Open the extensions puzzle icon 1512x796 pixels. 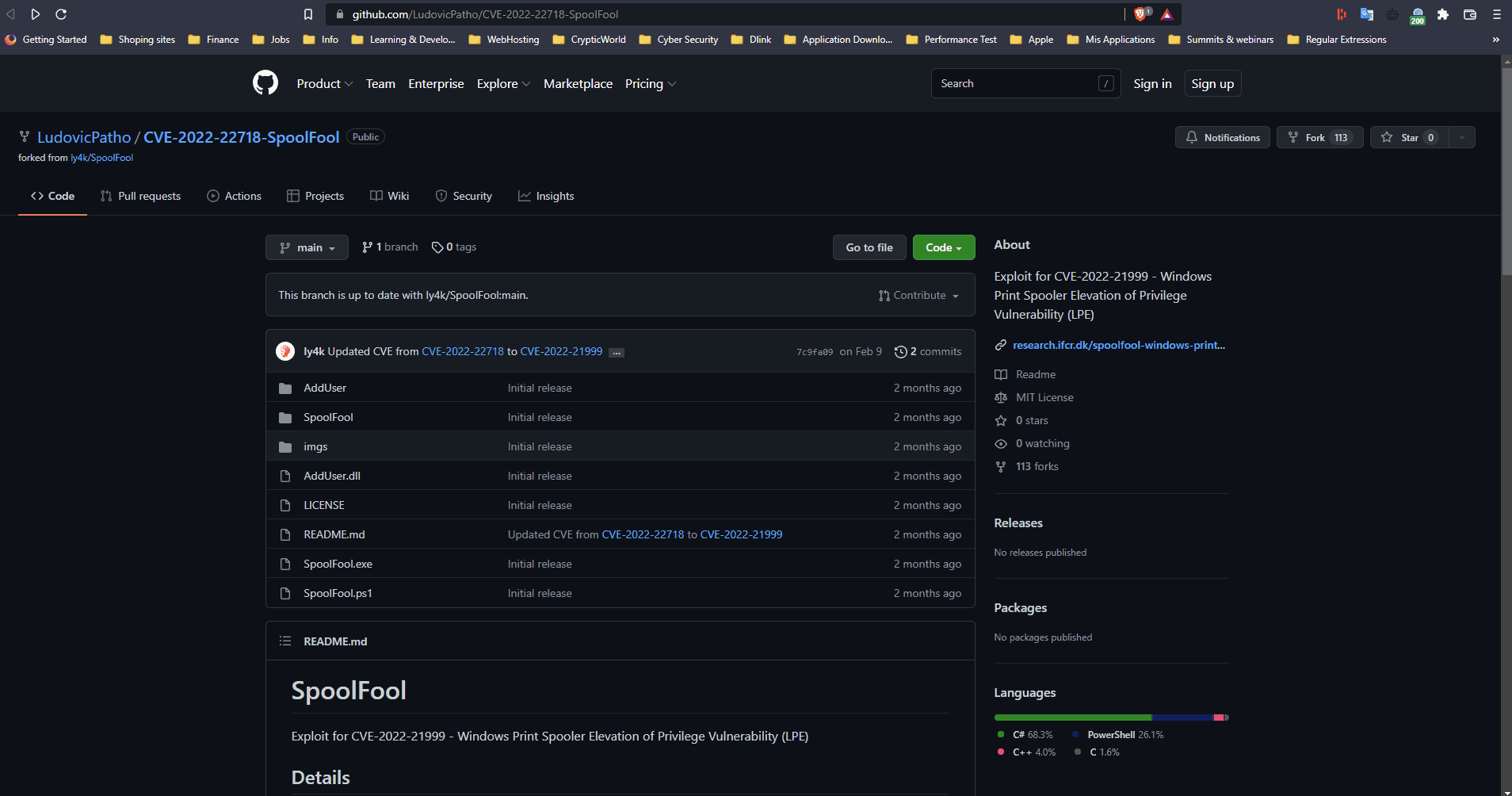(x=1443, y=14)
